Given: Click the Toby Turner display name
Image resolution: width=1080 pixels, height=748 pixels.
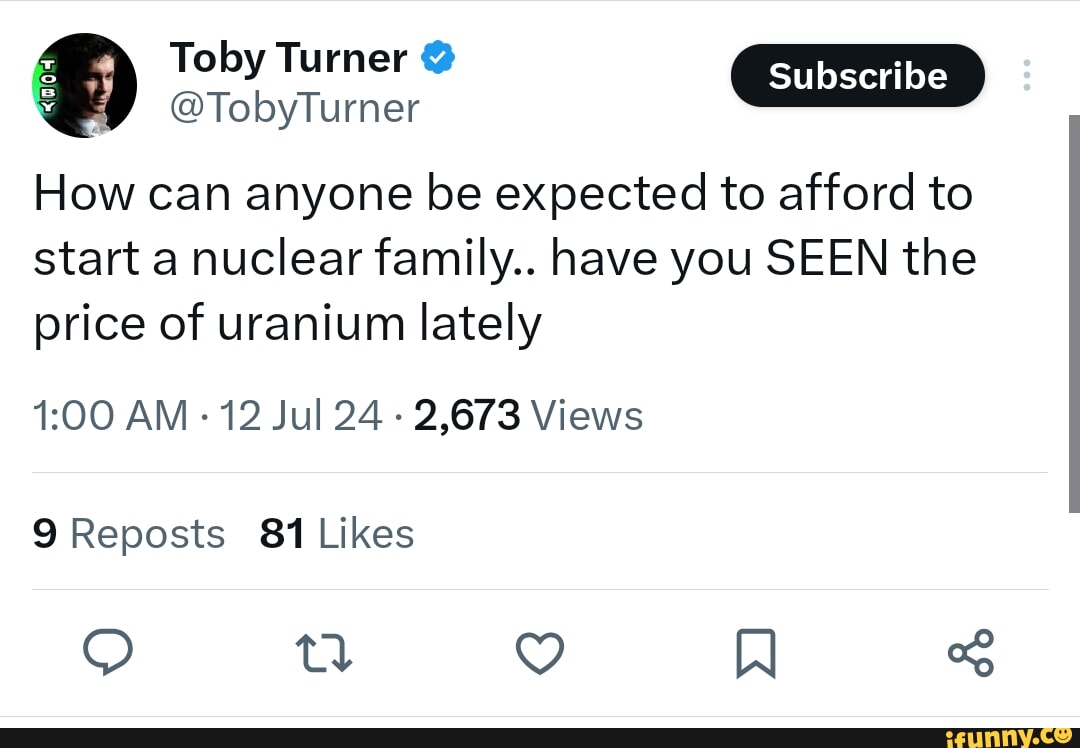Looking at the screenshot, I should [x=288, y=59].
